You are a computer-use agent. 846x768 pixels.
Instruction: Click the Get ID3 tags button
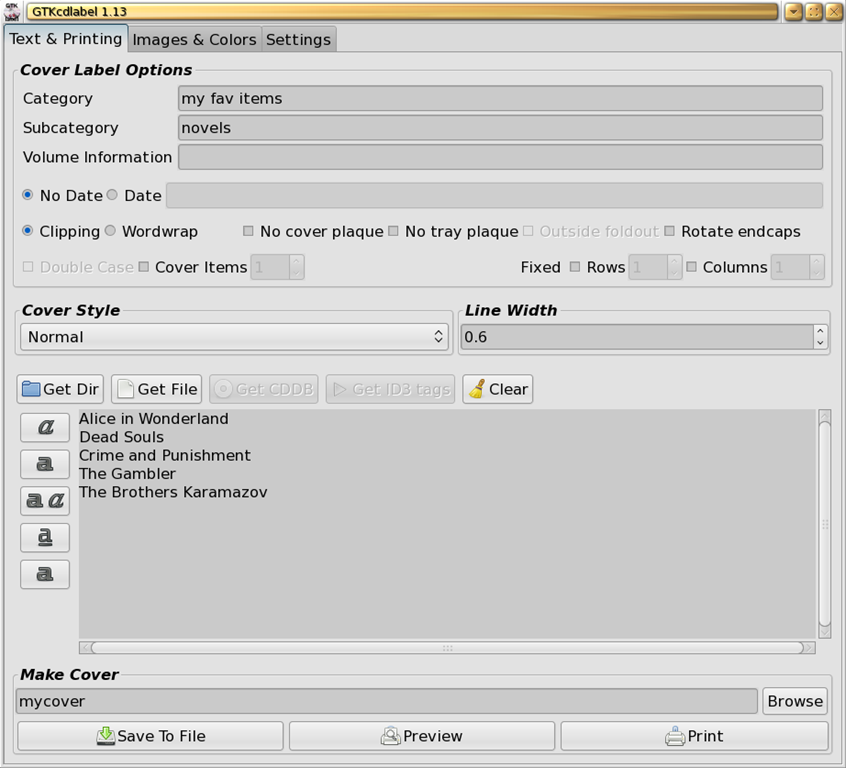[391, 389]
